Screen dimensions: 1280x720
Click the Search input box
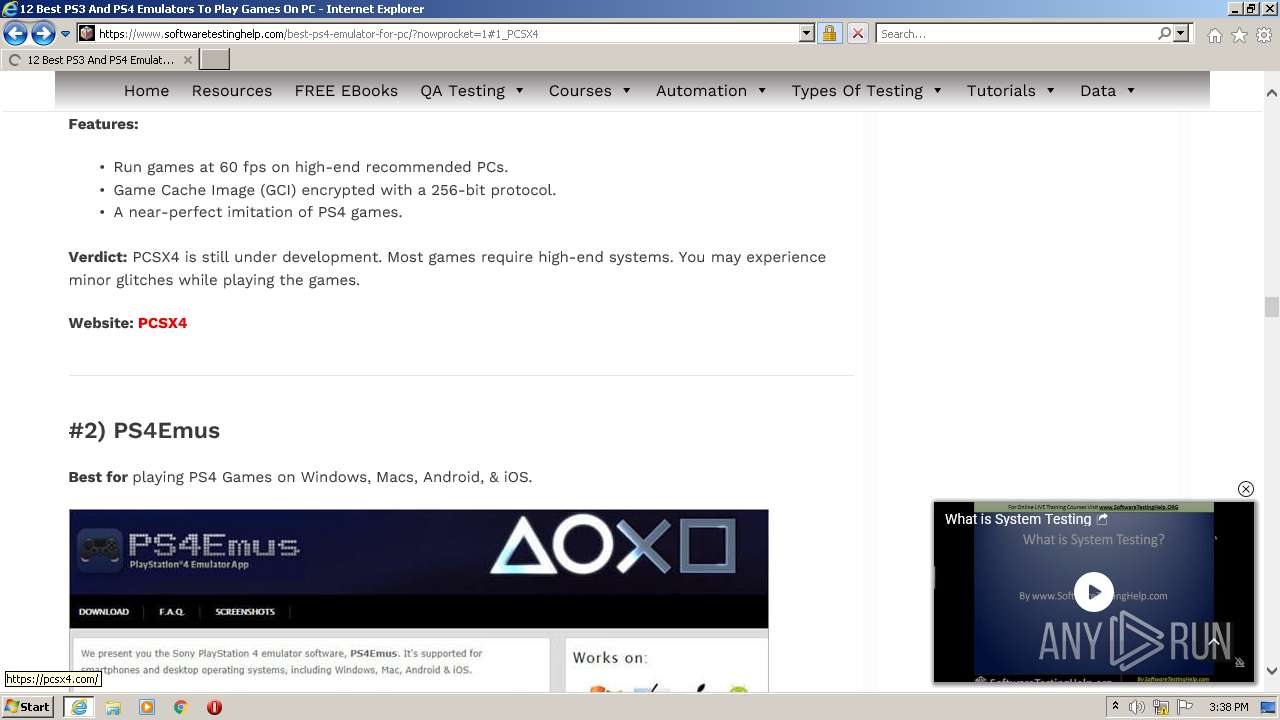click(x=1017, y=33)
